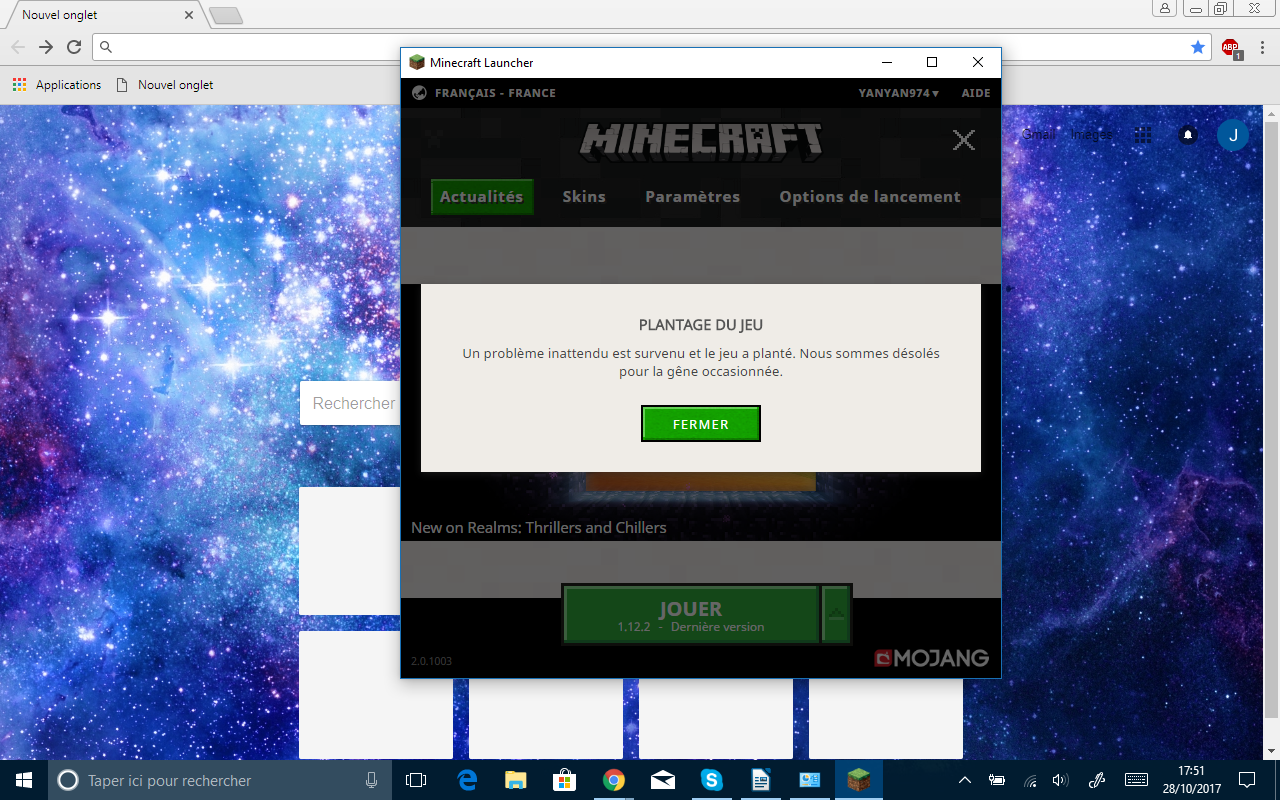Image resolution: width=1280 pixels, height=800 pixels.
Task: Launch Microsoft Edge from taskbar
Action: pos(467,780)
